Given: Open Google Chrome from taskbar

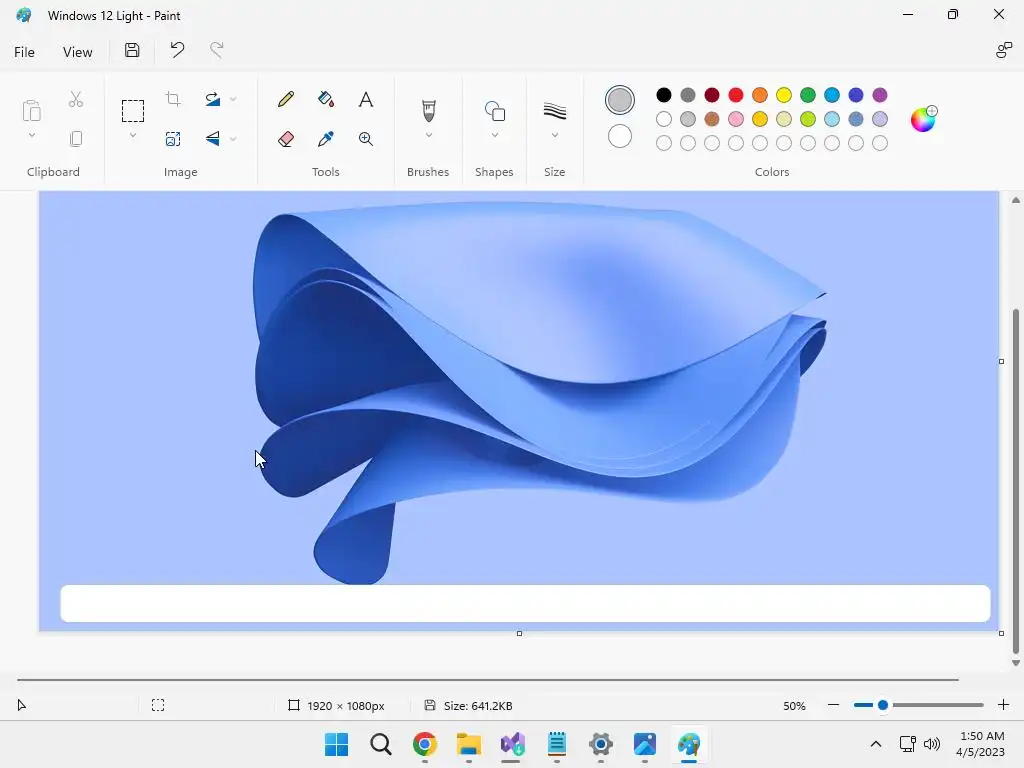Looking at the screenshot, I should (x=424, y=744).
